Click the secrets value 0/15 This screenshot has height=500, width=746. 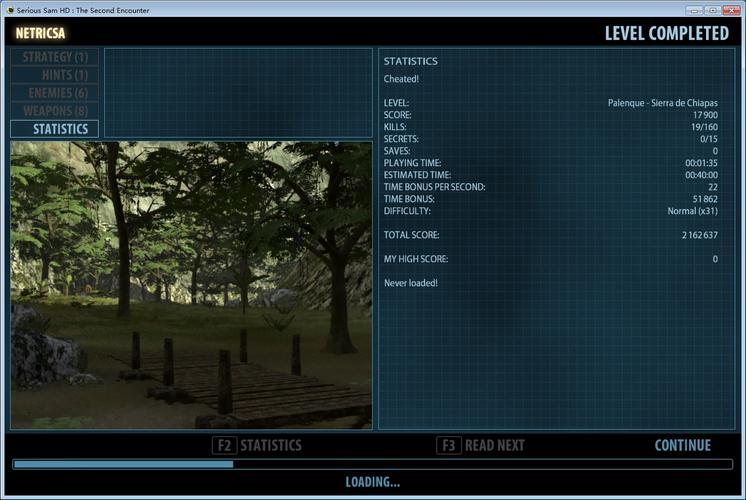tap(709, 139)
